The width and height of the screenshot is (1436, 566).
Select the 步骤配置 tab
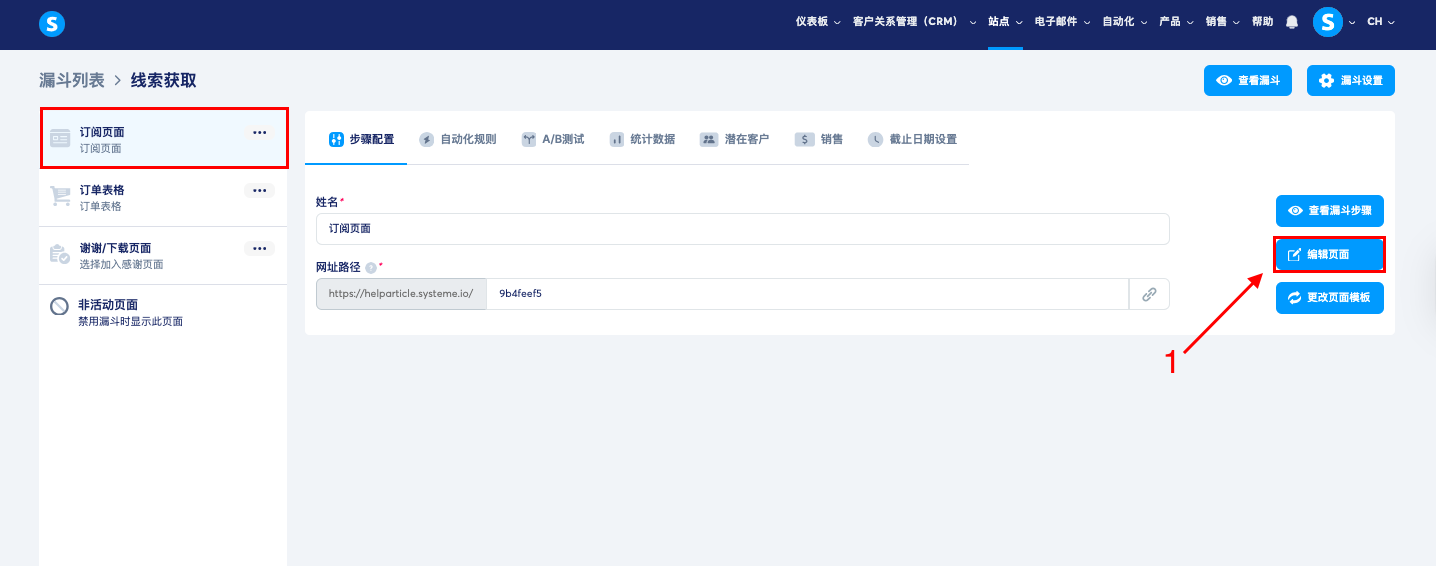[362, 139]
